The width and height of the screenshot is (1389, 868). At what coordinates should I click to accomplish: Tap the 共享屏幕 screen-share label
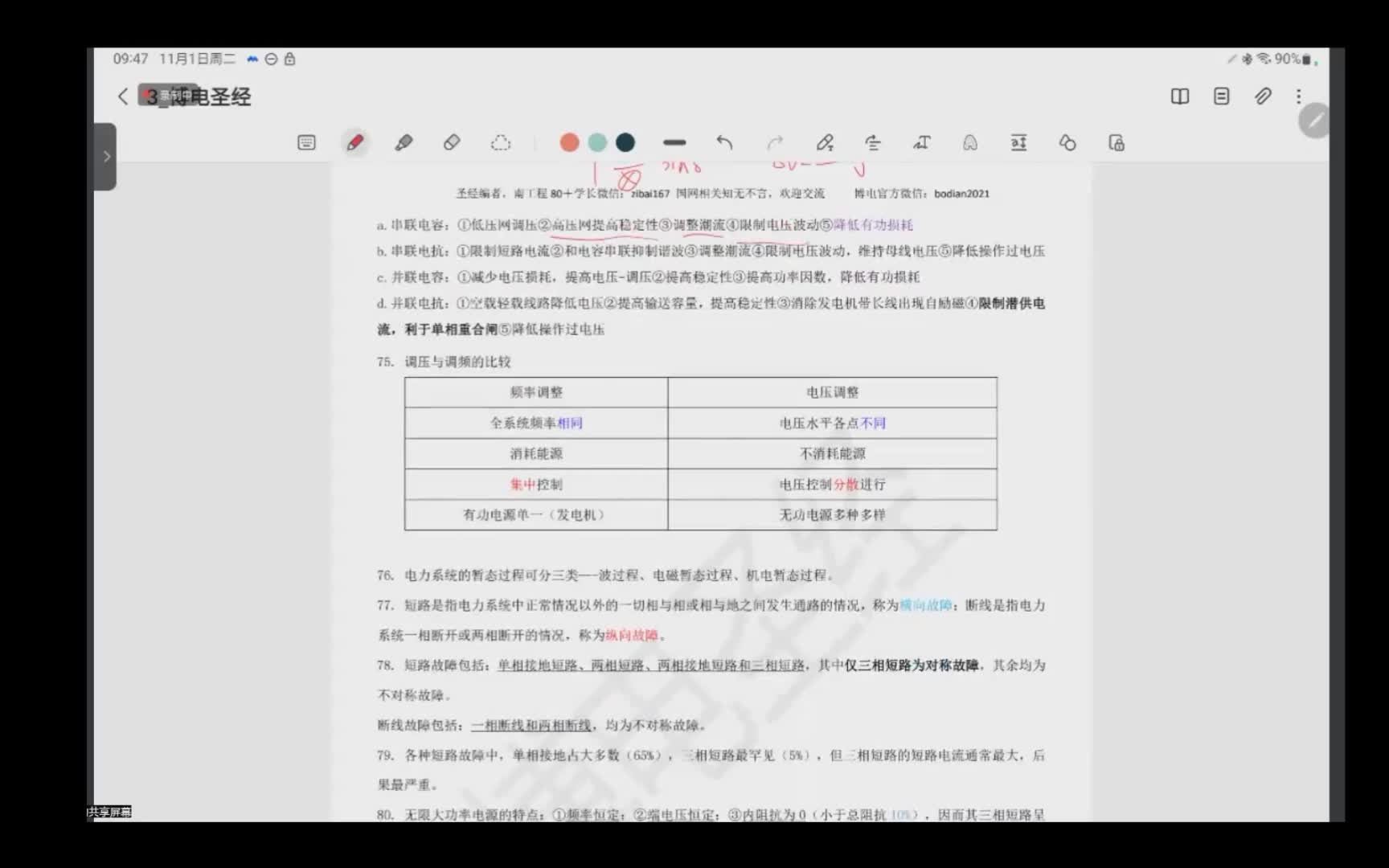[x=109, y=813]
